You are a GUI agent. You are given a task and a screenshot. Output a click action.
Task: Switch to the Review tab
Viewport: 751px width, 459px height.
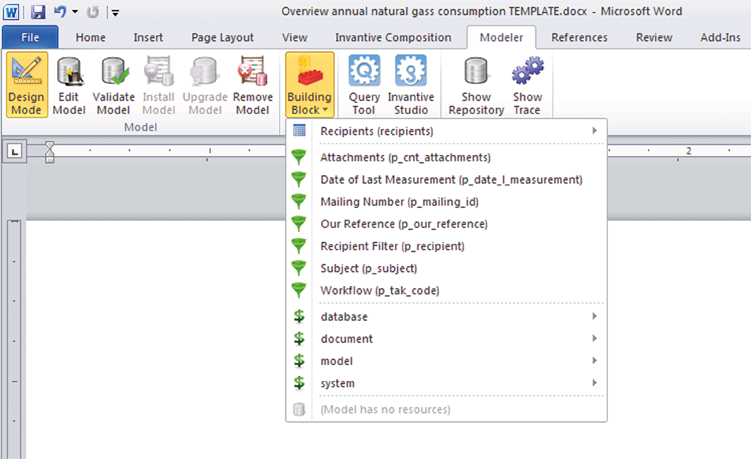pos(654,37)
